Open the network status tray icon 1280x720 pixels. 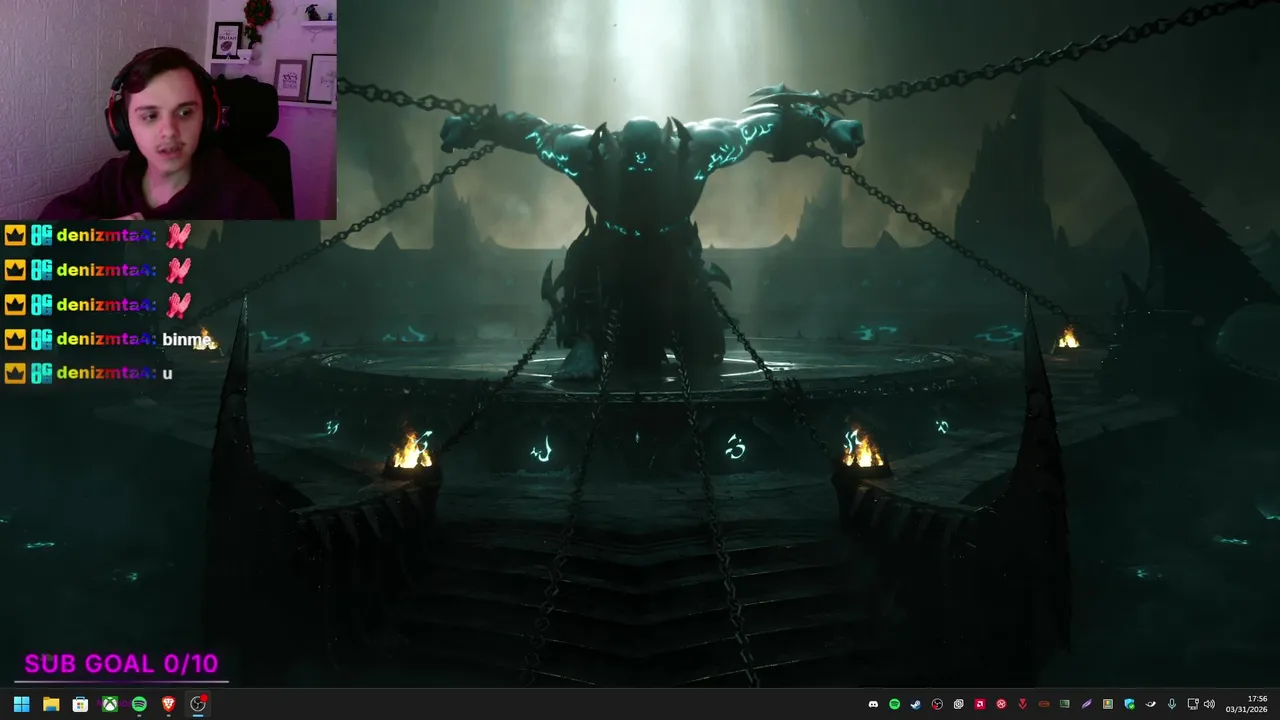click(x=1193, y=704)
